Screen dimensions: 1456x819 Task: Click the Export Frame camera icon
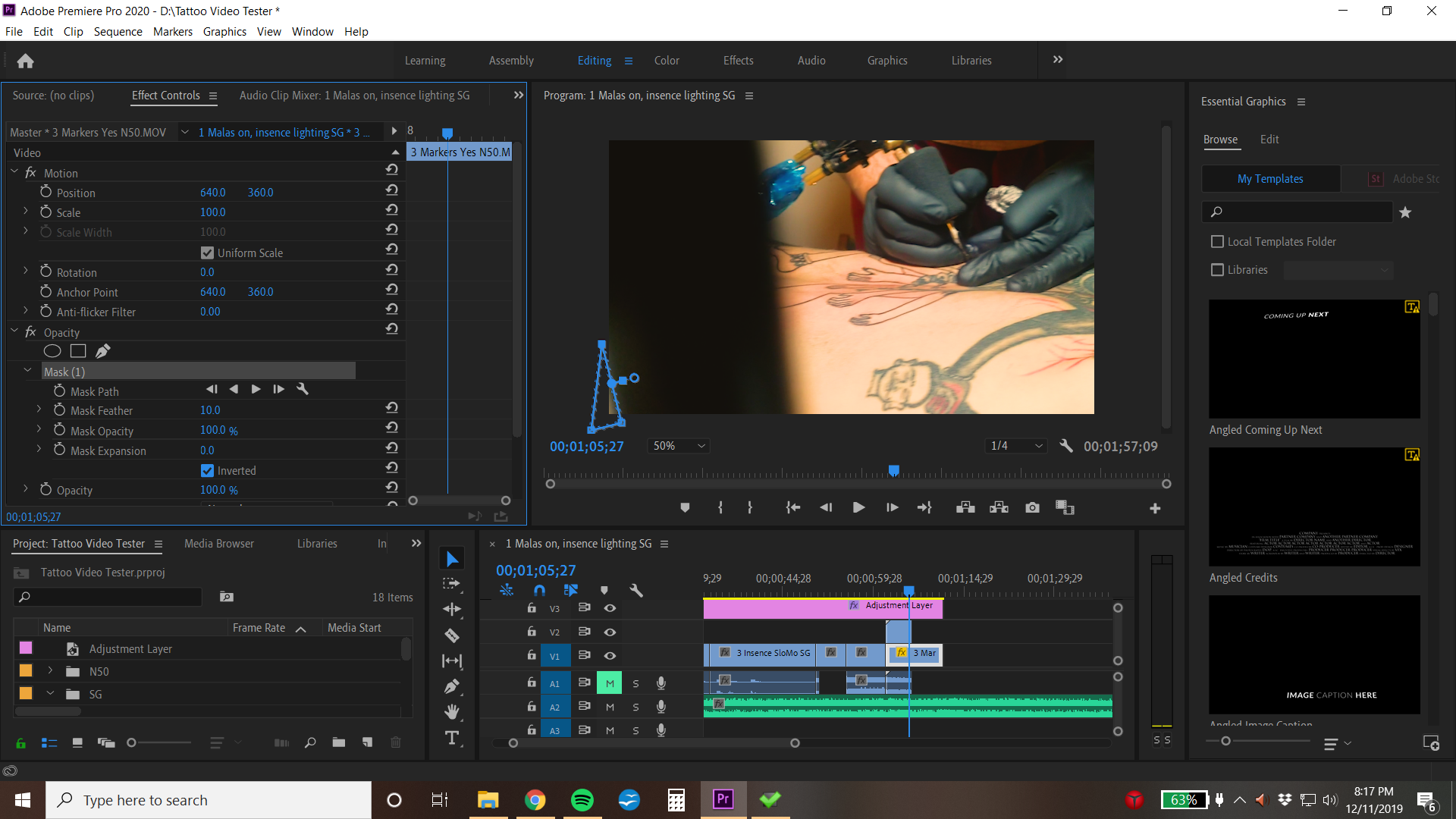1032,508
